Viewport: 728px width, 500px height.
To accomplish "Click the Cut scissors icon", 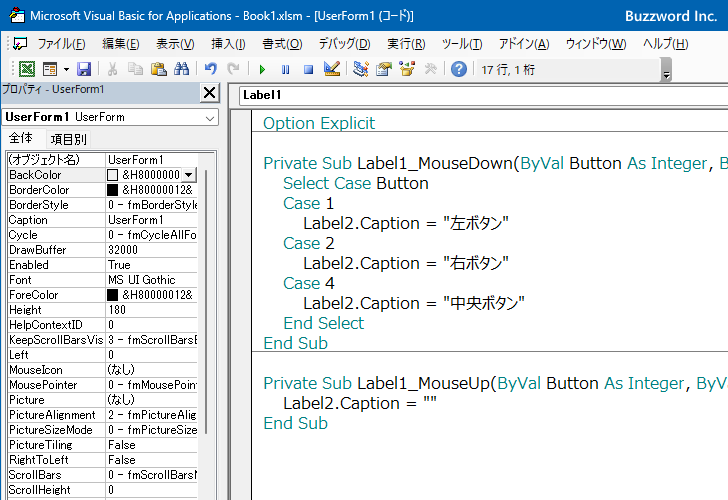I will pyautogui.click(x=112, y=69).
